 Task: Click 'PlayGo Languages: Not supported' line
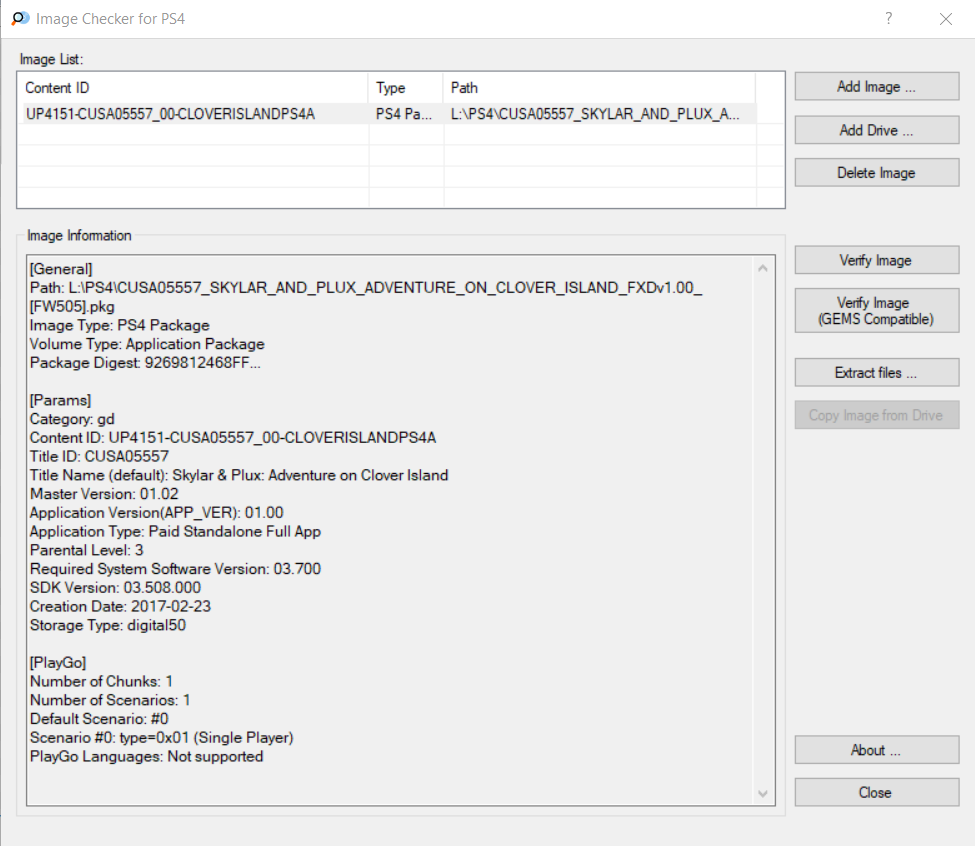tap(146, 756)
